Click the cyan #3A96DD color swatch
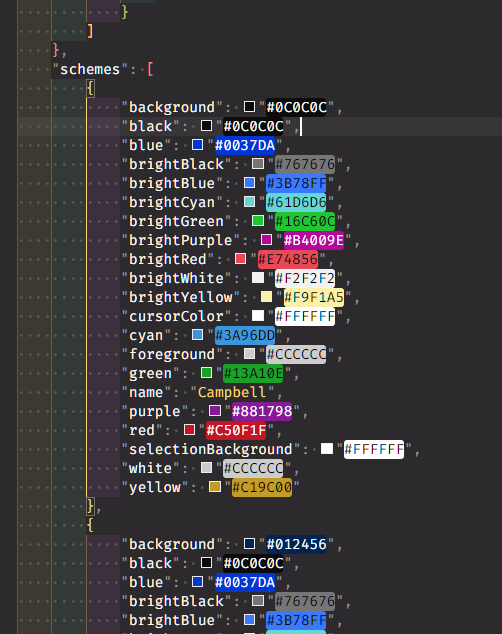Screen dimensions: 502x634 click(198, 335)
